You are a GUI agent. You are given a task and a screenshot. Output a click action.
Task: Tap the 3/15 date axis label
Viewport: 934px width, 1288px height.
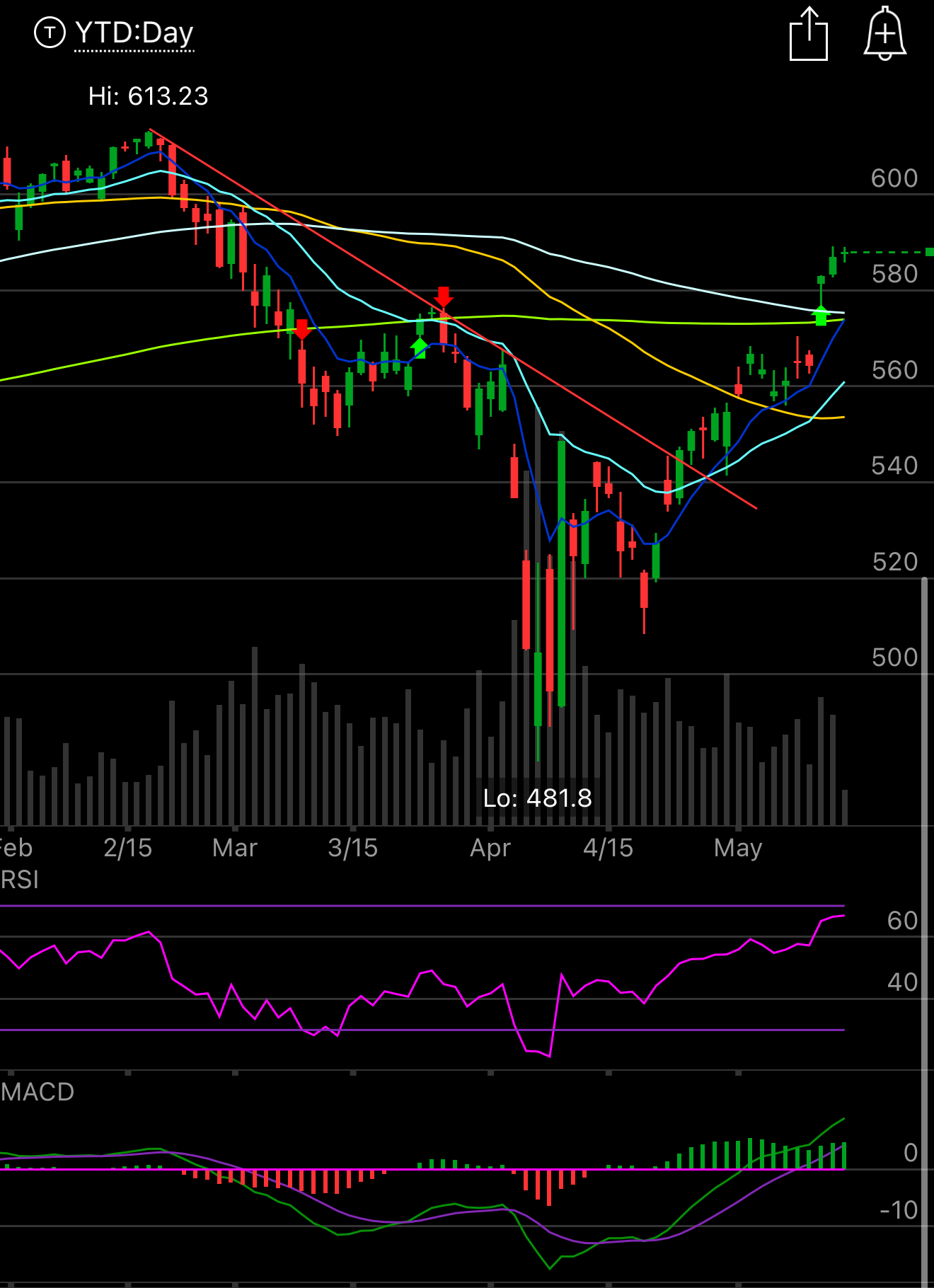click(352, 847)
